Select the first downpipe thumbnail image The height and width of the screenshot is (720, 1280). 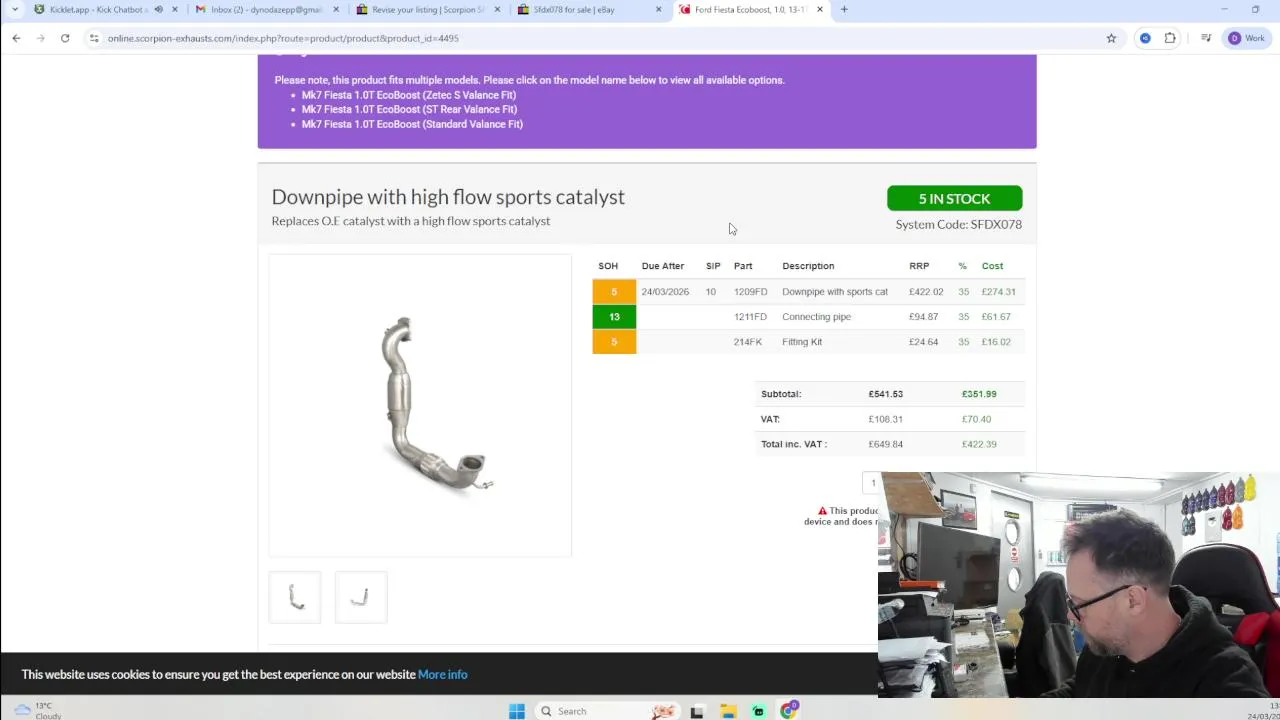(295, 597)
